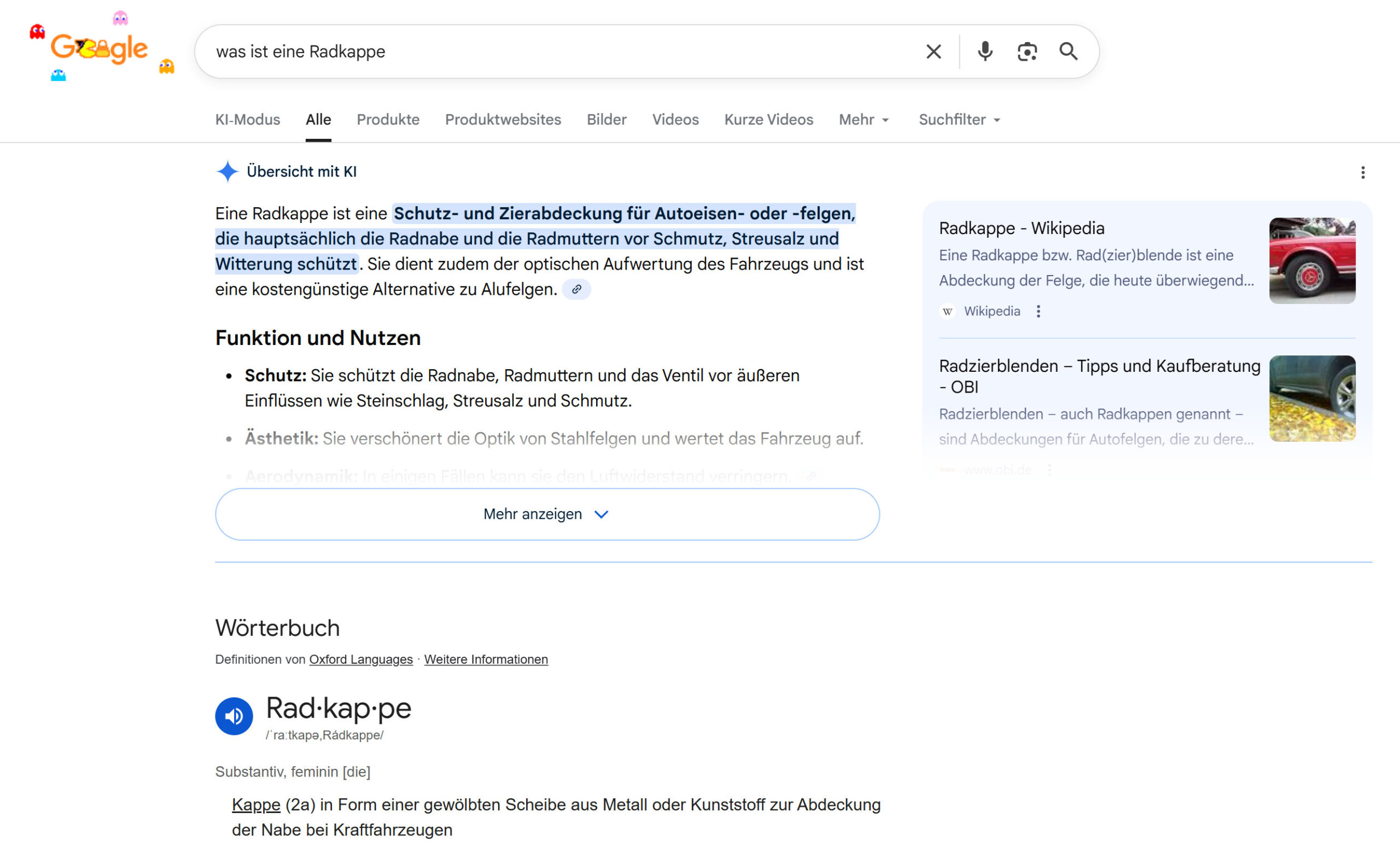Start voice search with the microphone icon
Viewport: 1400px width, 853px height.
pyautogui.click(x=985, y=52)
